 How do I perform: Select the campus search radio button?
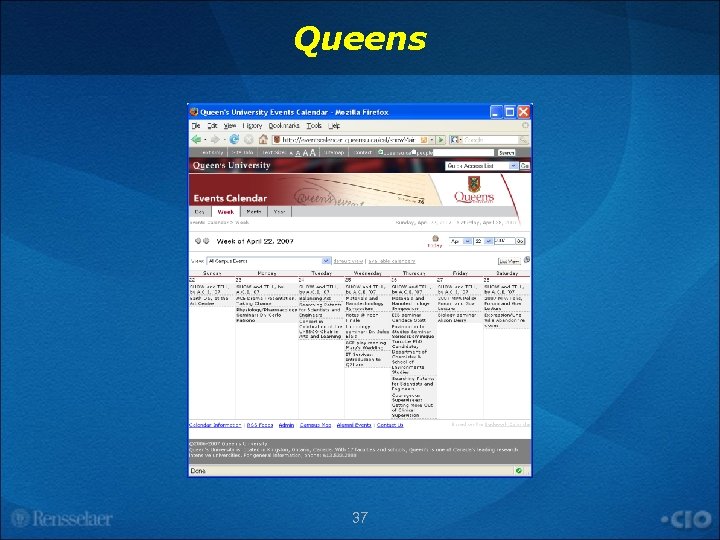380,152
